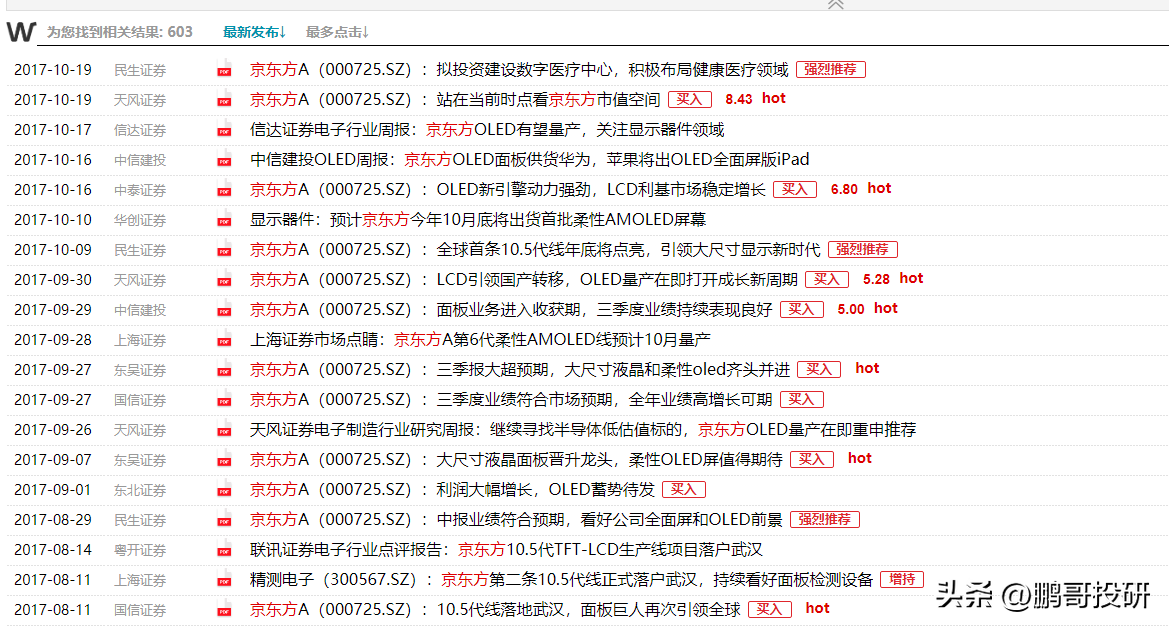Click 强烈推荐 tag on 10.5代线年底将点亮 report
This screenshot has width=1169, height=628.
tap(863, 249)
